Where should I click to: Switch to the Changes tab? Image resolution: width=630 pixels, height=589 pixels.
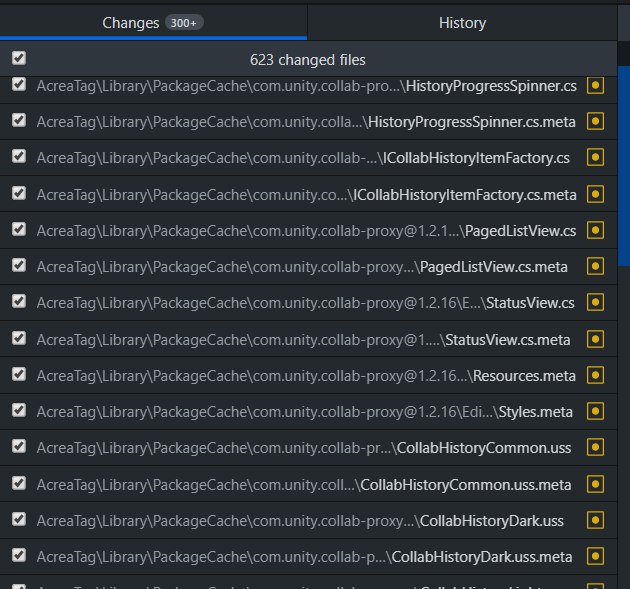(x=153, y=22)
